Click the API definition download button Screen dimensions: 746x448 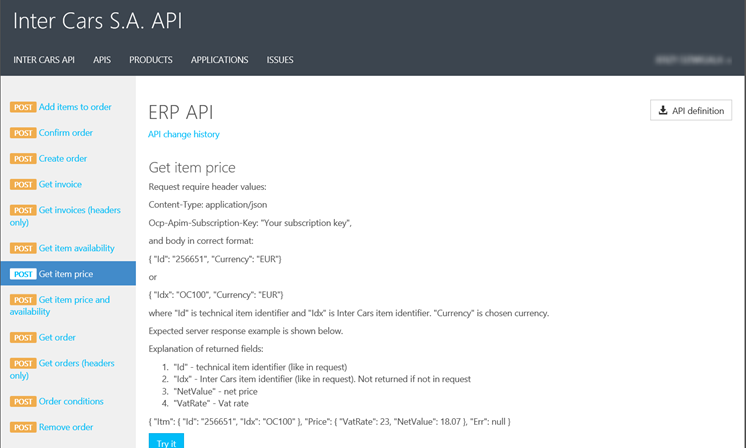691,111
